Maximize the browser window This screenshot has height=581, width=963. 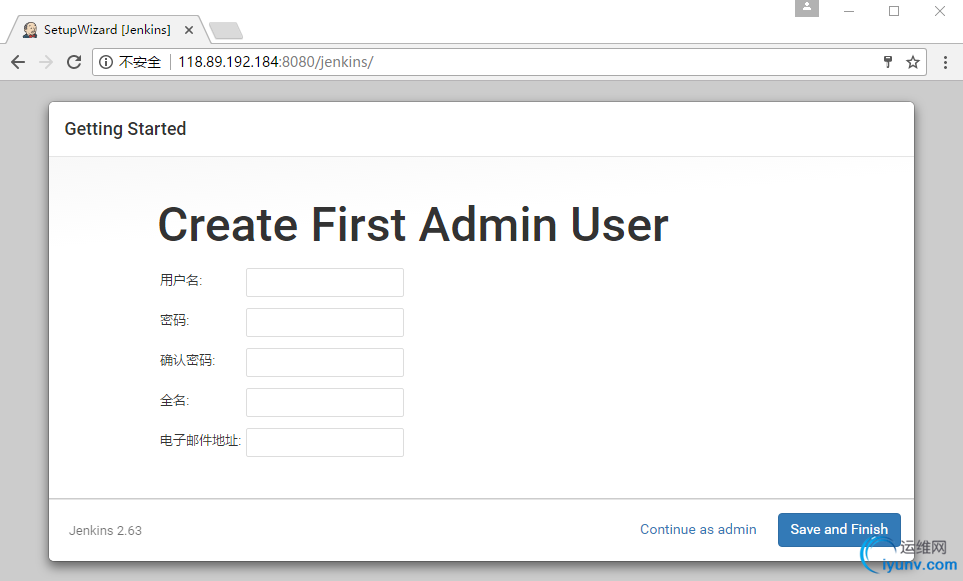click(894, 11)
